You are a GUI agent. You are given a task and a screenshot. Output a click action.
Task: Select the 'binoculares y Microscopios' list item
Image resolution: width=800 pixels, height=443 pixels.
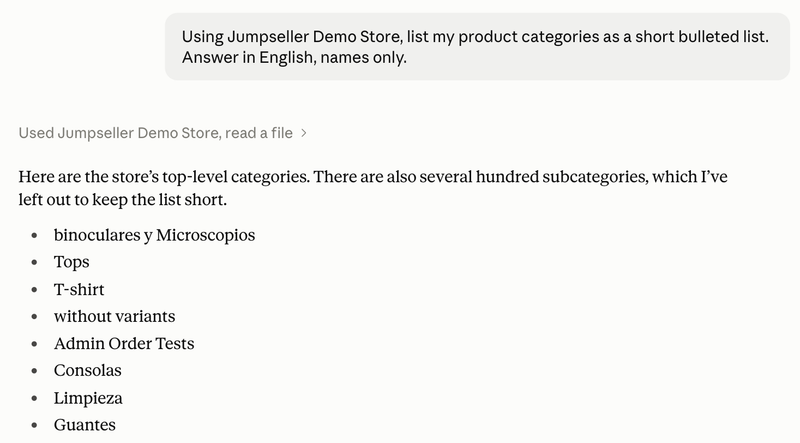coord(154,235)
